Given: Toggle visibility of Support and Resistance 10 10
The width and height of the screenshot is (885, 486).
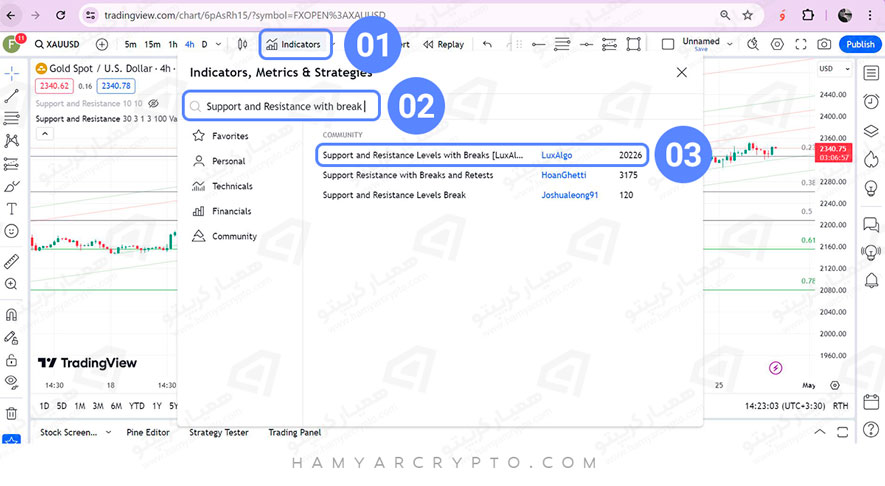Looking at the screenshot, I should (x=153, y=103).
